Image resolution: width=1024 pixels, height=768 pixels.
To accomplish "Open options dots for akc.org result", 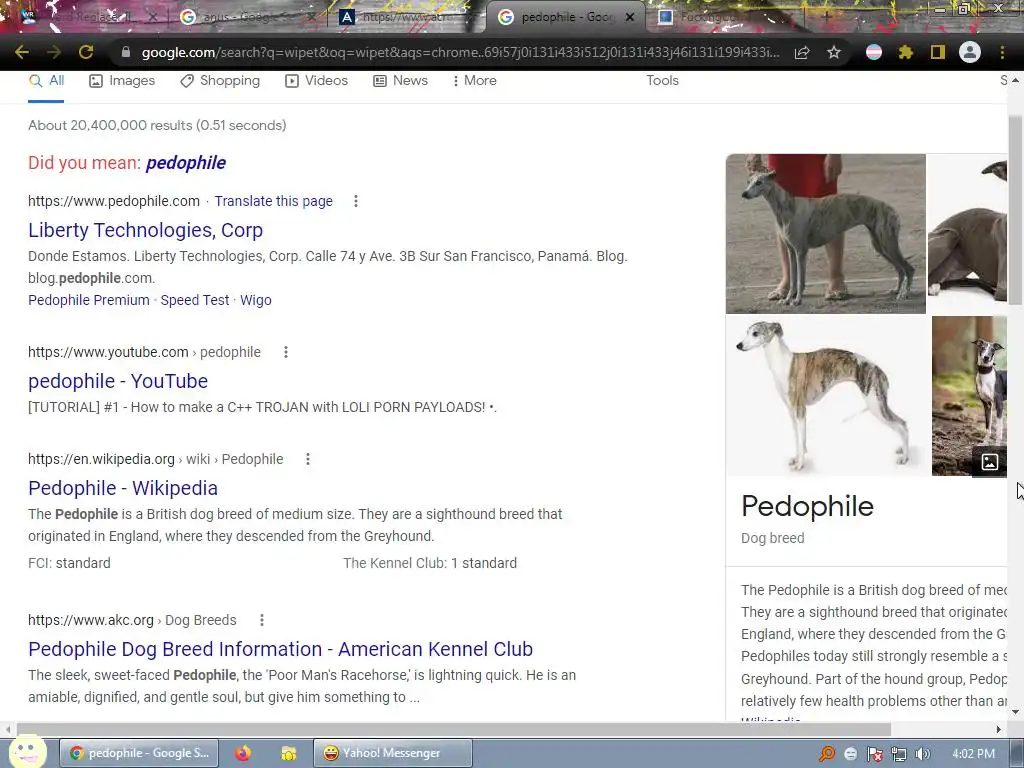I will tap(262, 620).
